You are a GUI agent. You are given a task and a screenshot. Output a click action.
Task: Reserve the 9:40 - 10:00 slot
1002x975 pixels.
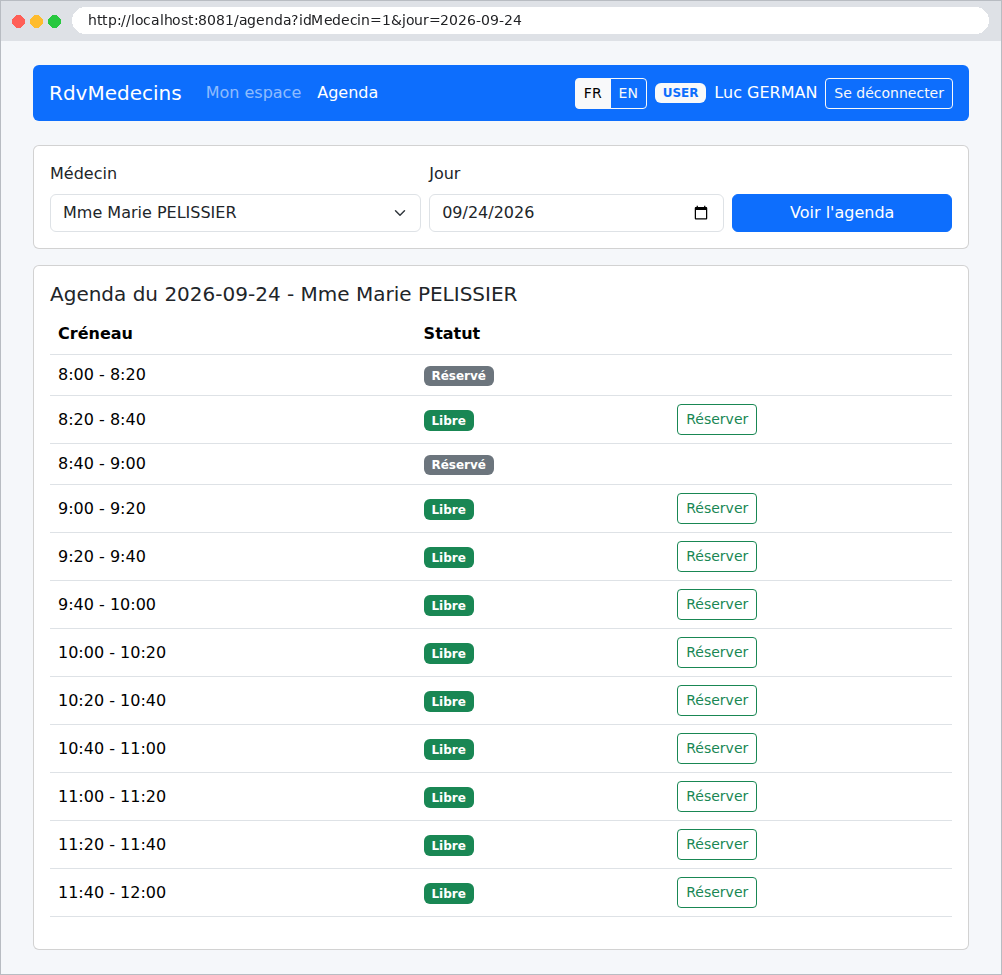[x=717, y=604]
